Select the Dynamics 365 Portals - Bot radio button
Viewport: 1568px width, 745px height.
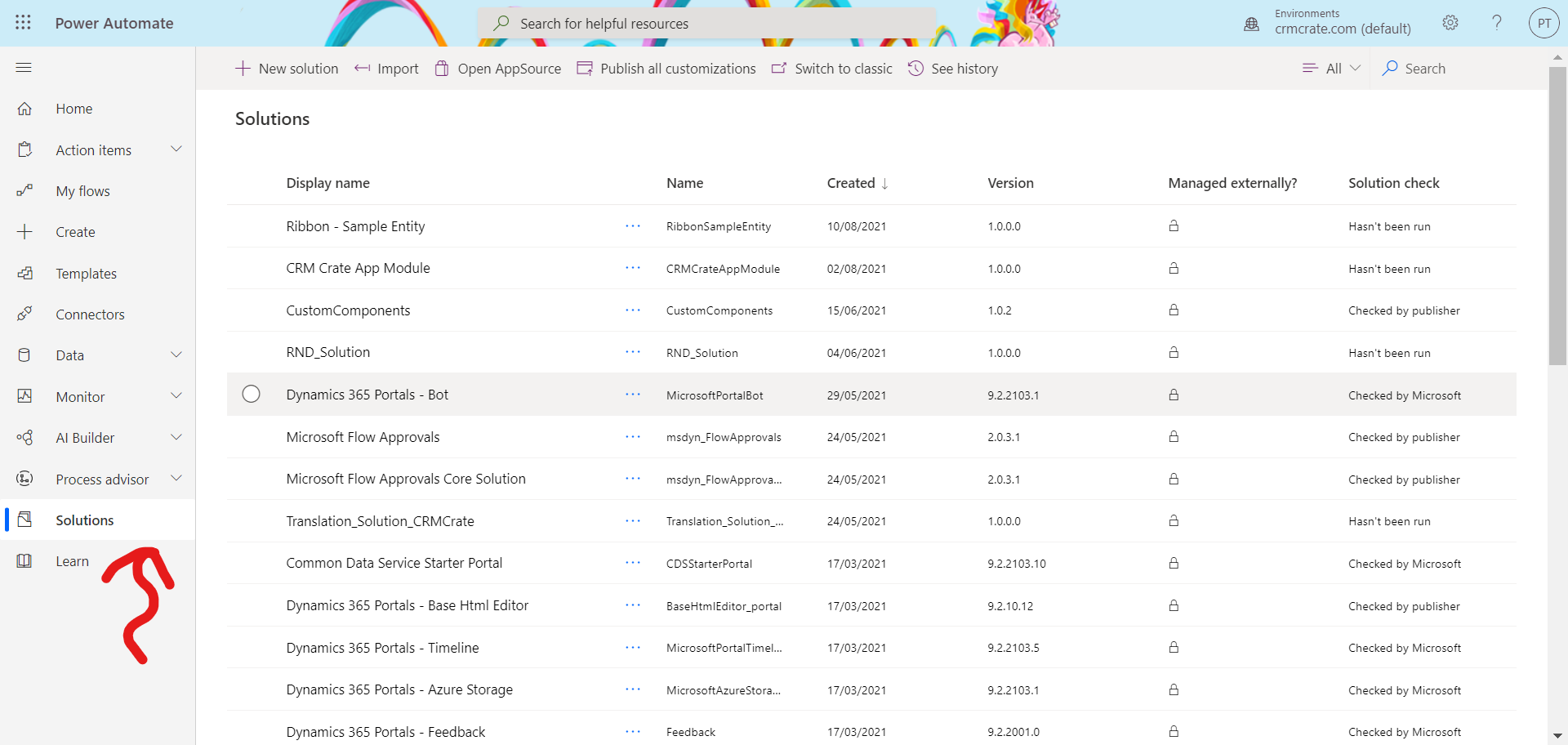(x=251, y=394)
